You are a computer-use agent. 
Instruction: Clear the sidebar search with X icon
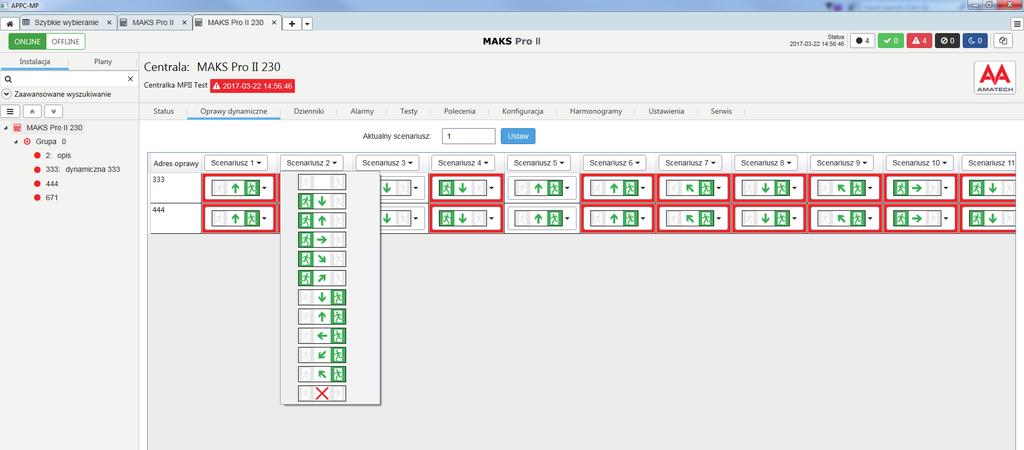click(x=130, y=78)
